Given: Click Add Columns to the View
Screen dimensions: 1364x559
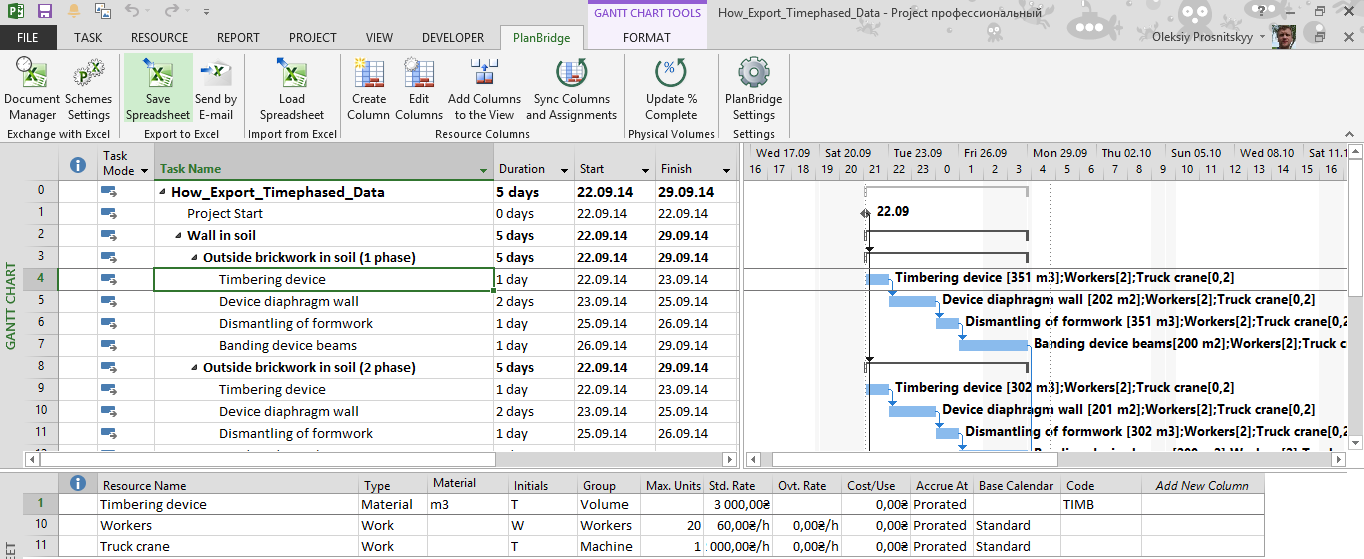Looking at the screenshot, I should 484,88.
